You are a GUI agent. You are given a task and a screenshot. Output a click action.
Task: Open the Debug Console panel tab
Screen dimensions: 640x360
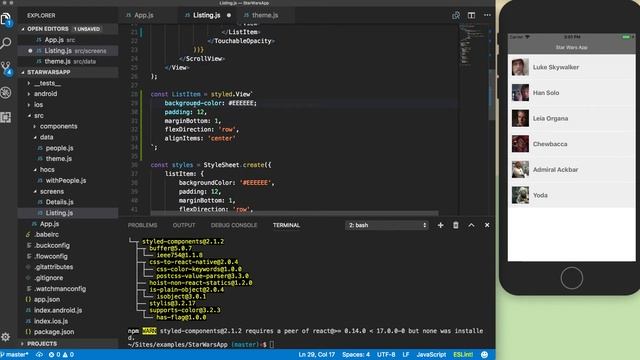tap(234, 225)
